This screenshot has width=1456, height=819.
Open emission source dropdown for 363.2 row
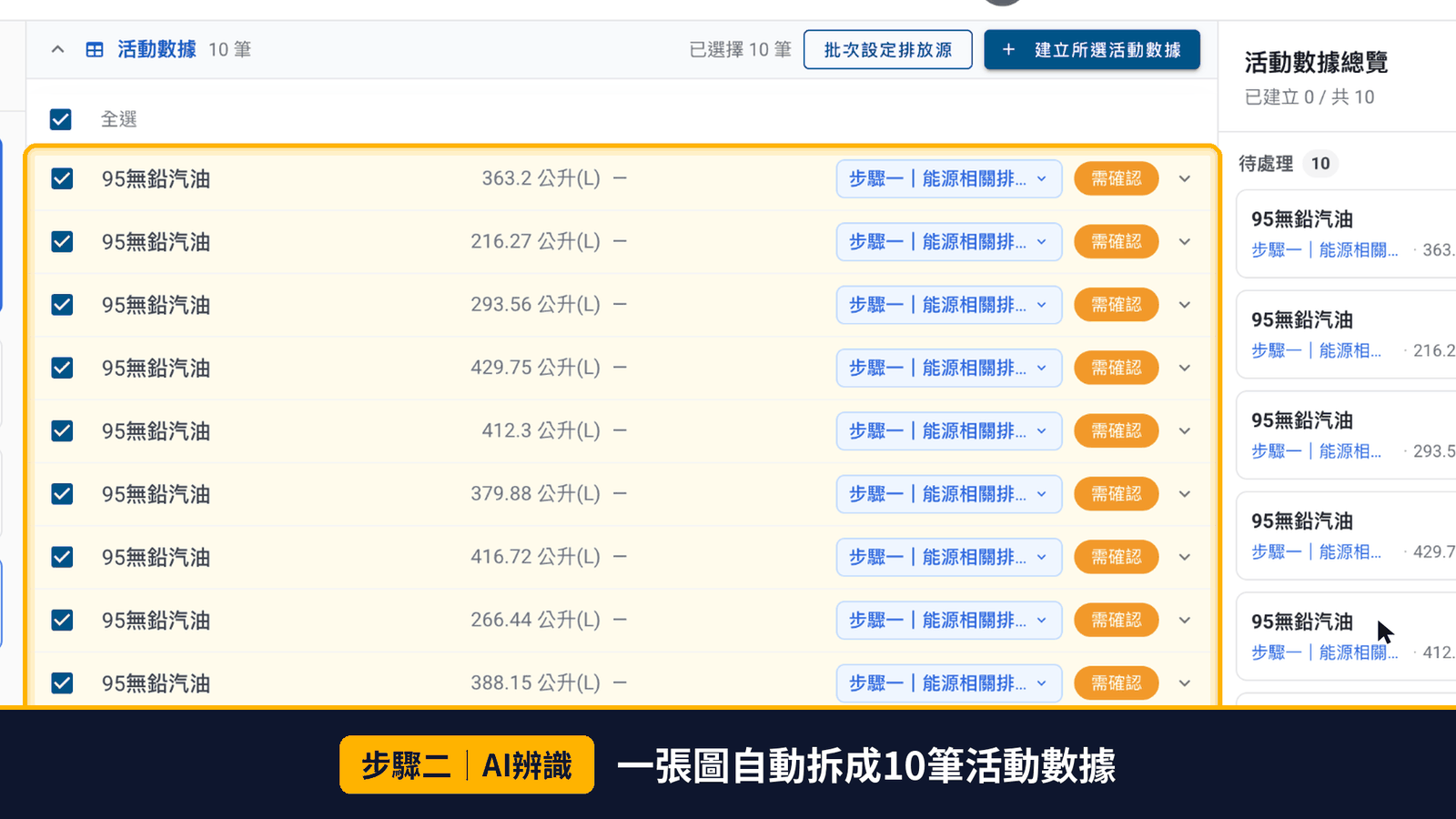949,178
